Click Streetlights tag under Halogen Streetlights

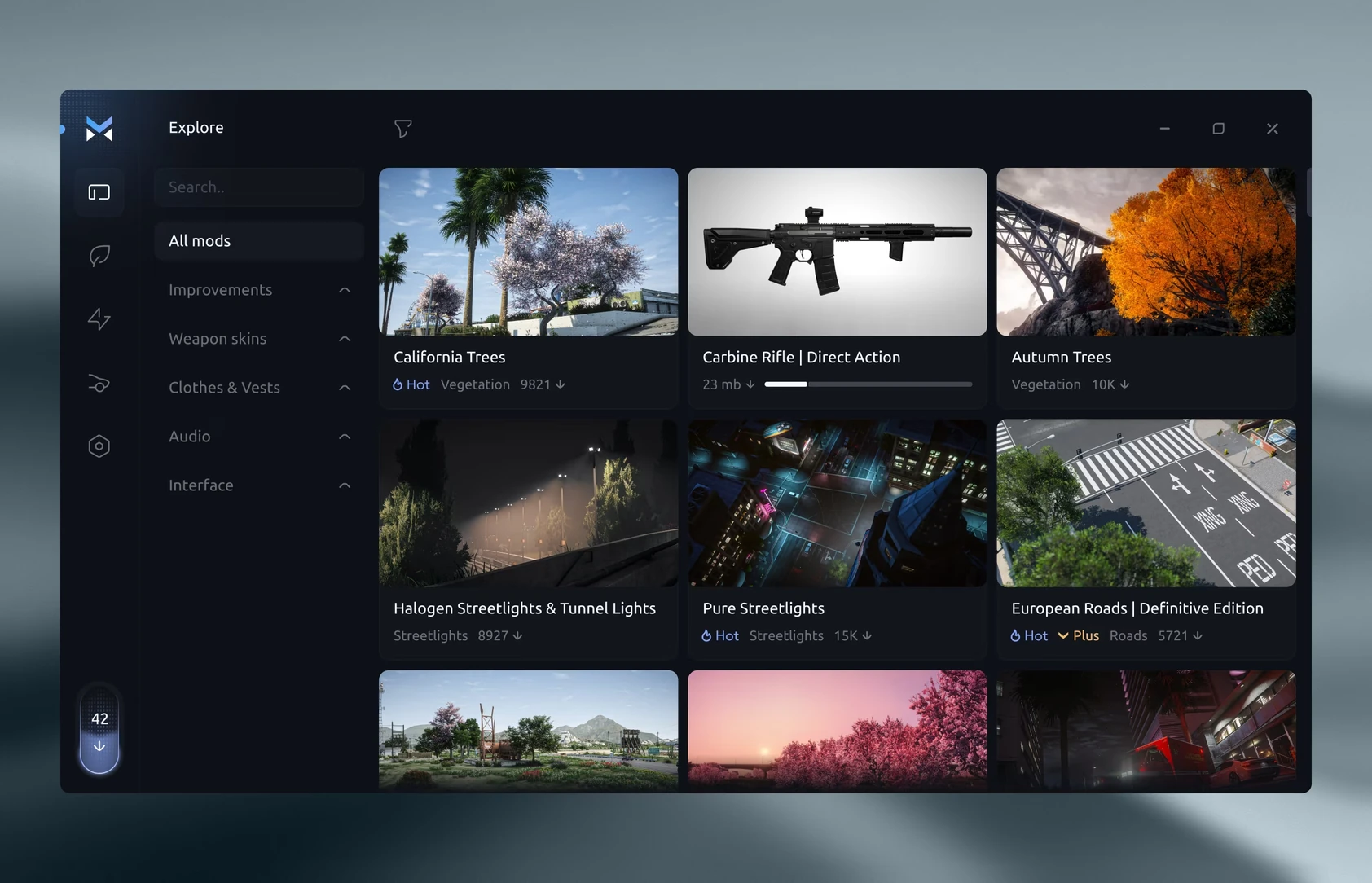click(431, 635)
